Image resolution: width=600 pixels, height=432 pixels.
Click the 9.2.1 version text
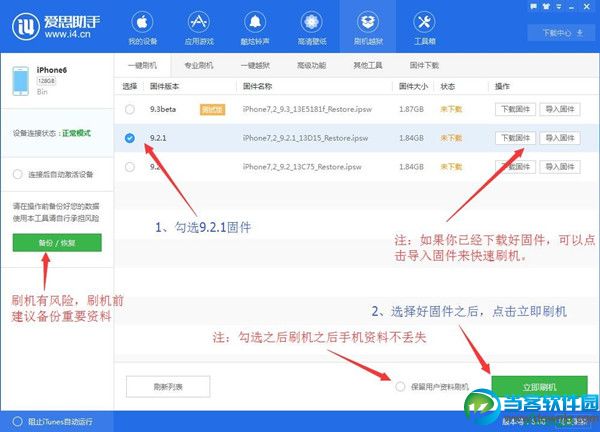[x=158, y=138]
